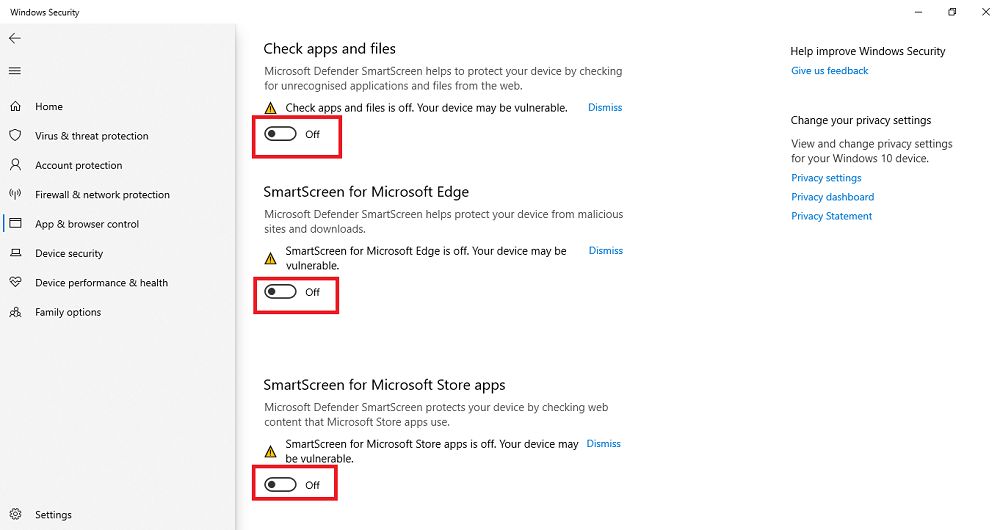This screenshot has height=530, width=1000.
Task: Open the hamburger navigation menu icon
Action: click(14, 71)
